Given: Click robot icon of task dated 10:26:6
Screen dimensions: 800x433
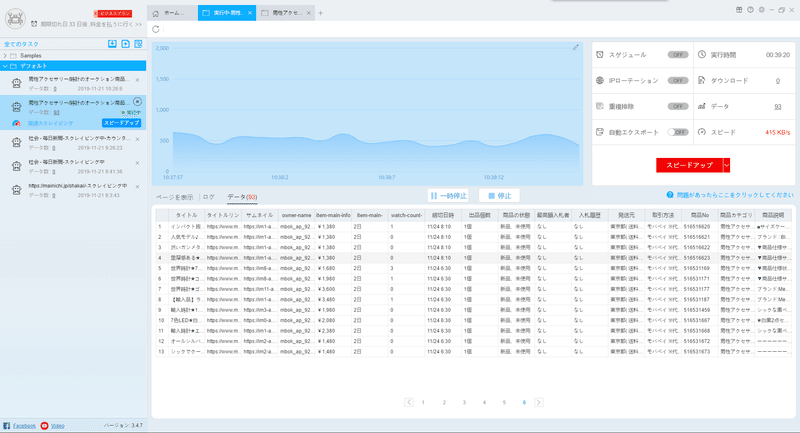Looking at the screenshot, I should click(16, 83).
